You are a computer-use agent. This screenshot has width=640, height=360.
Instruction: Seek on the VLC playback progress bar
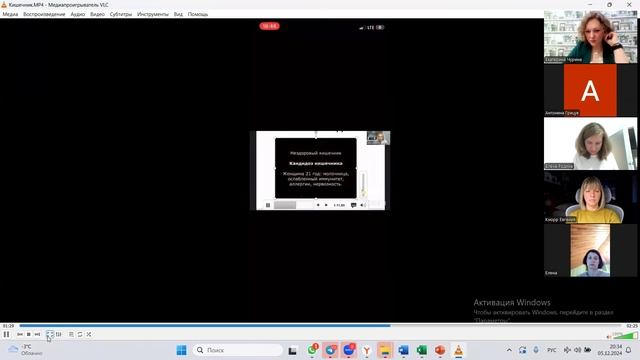coord(320,326)
